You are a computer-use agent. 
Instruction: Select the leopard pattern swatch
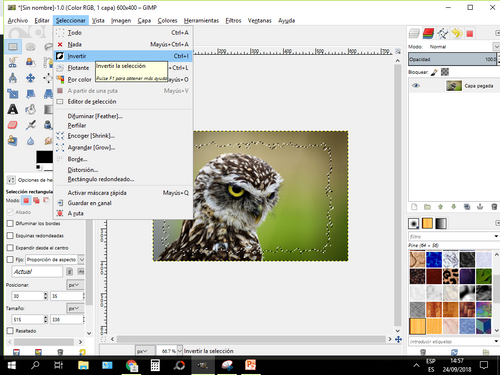point(451,276)
